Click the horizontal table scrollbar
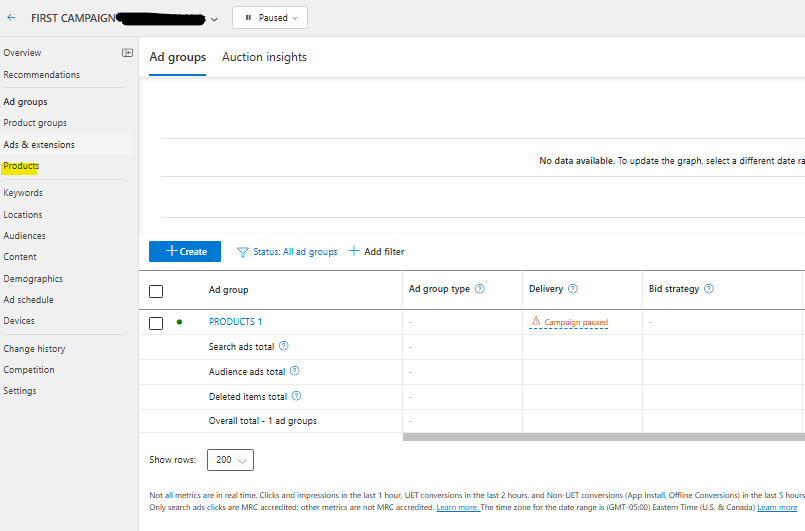The height and width of the screenshot is (531, 805). 604,437
